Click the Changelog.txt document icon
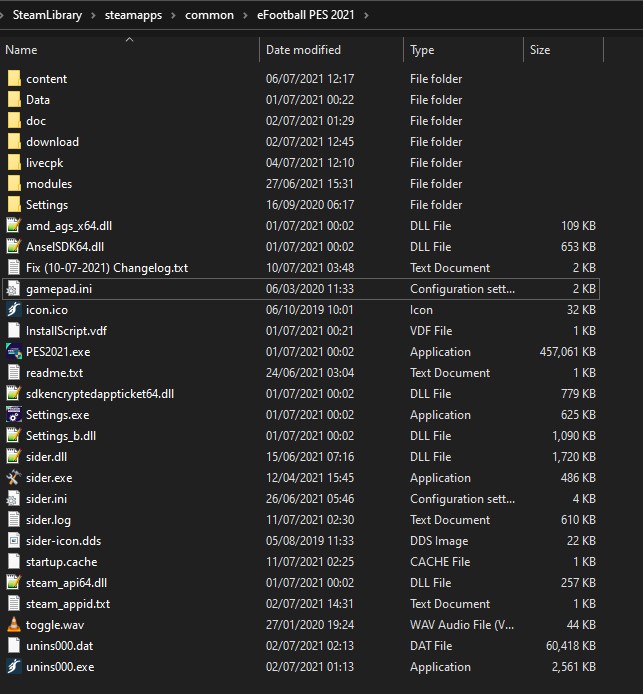This screenshot has height=694, width=643. point(14,268)
